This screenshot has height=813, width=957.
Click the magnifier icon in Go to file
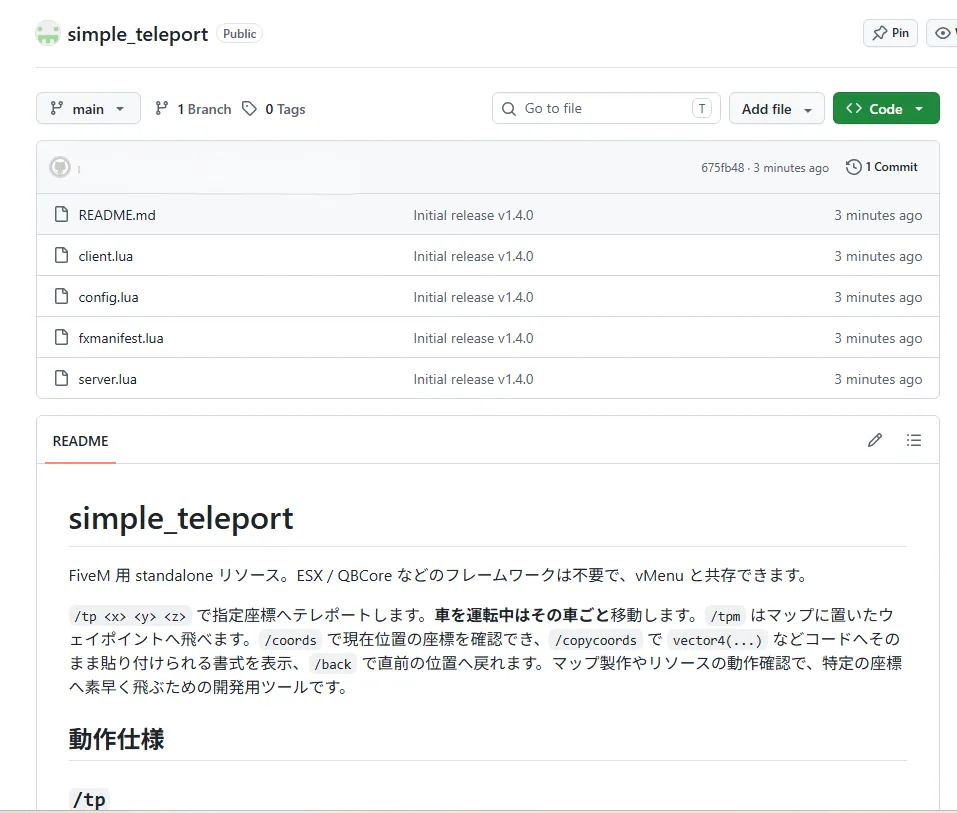point(508,109)
